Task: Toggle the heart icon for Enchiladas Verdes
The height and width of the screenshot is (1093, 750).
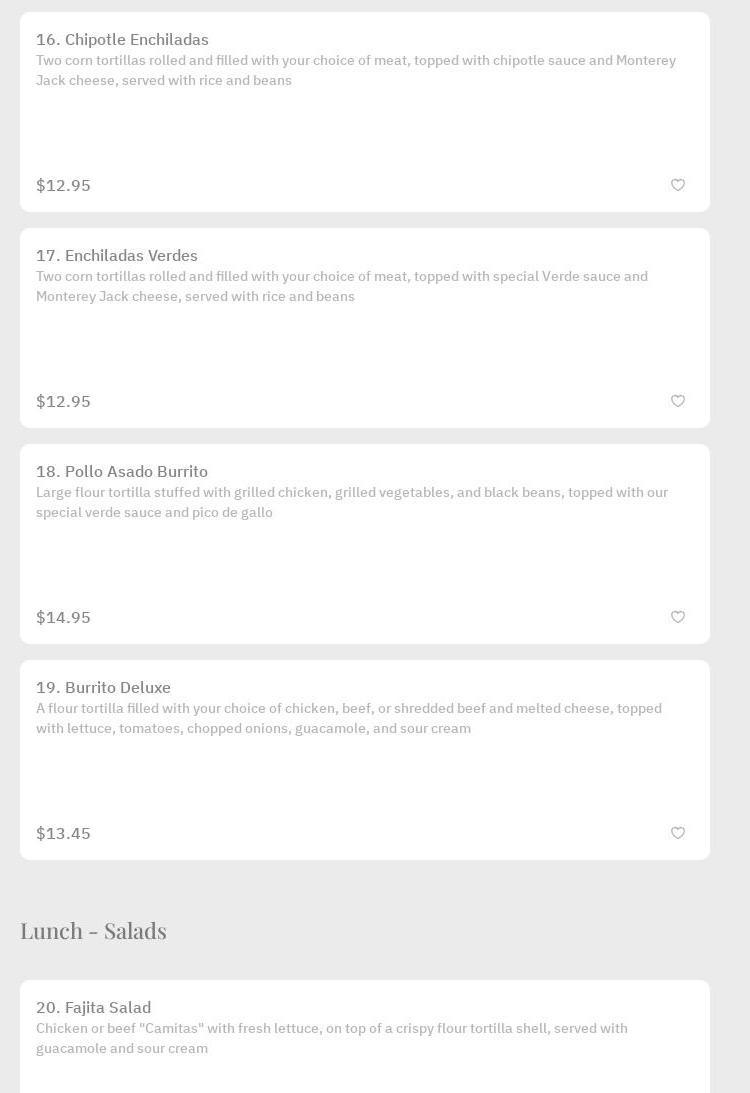Action: (x=678, y=401)
